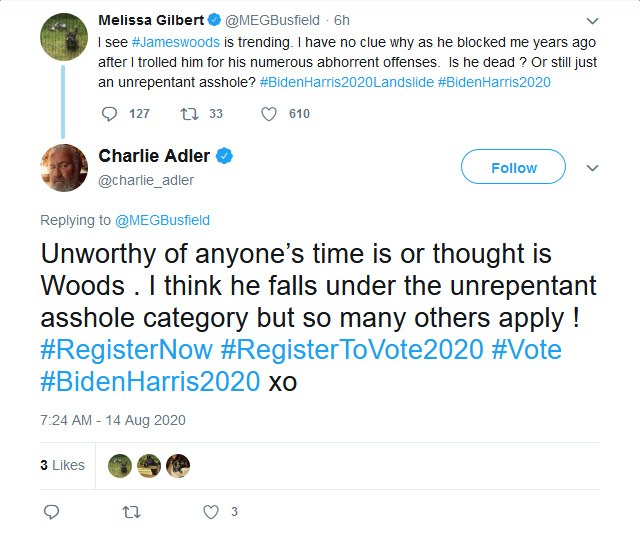640x551 pixels.
Task: Follow Charlie Adler
Action: 513,167
